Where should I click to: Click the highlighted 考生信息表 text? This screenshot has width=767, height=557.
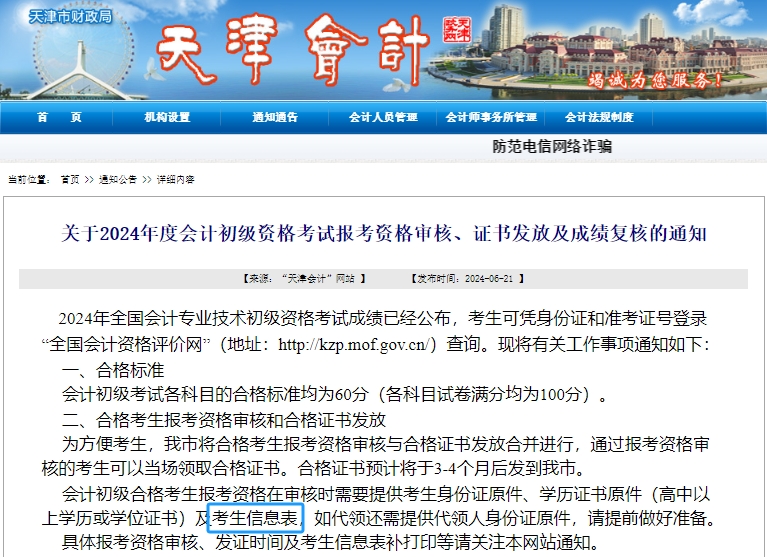pyautogui.click(x=255, y=518)
